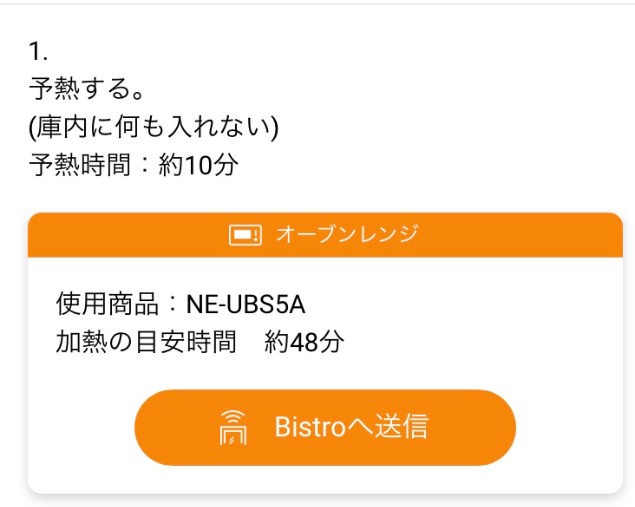635x507 pixels.
Task: Click the 約10分 preheat time value
Action: [198, 165]
